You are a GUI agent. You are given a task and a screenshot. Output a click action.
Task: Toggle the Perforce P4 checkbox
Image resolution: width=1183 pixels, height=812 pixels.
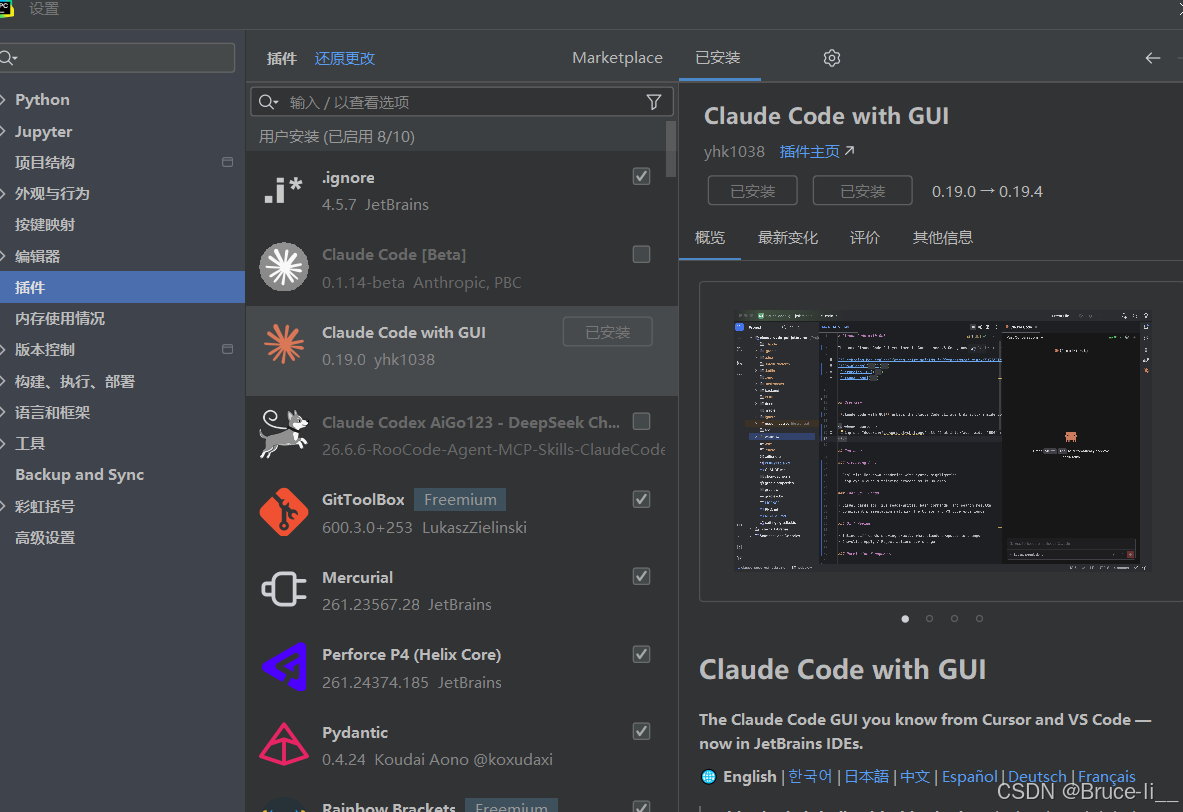click(641, 654)
